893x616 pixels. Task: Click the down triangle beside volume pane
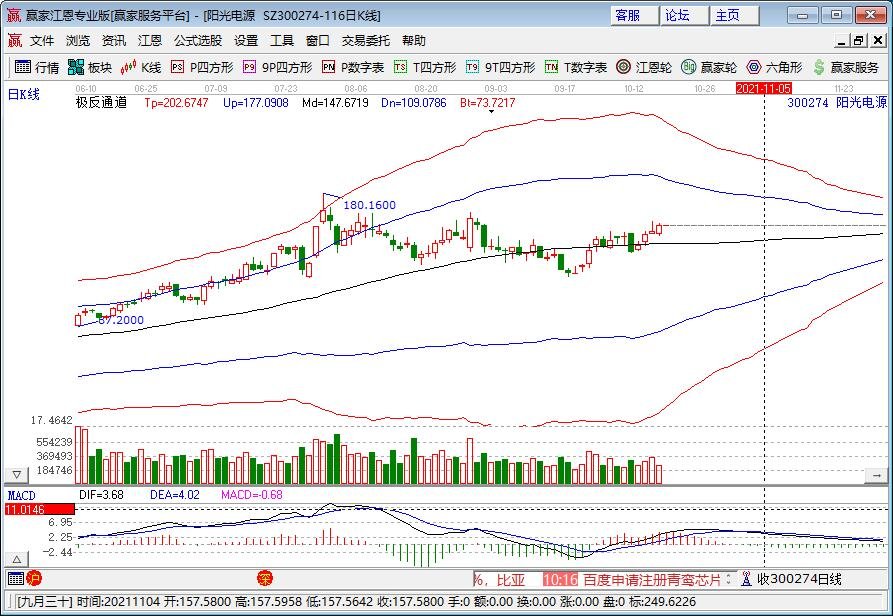coord(16,473)
